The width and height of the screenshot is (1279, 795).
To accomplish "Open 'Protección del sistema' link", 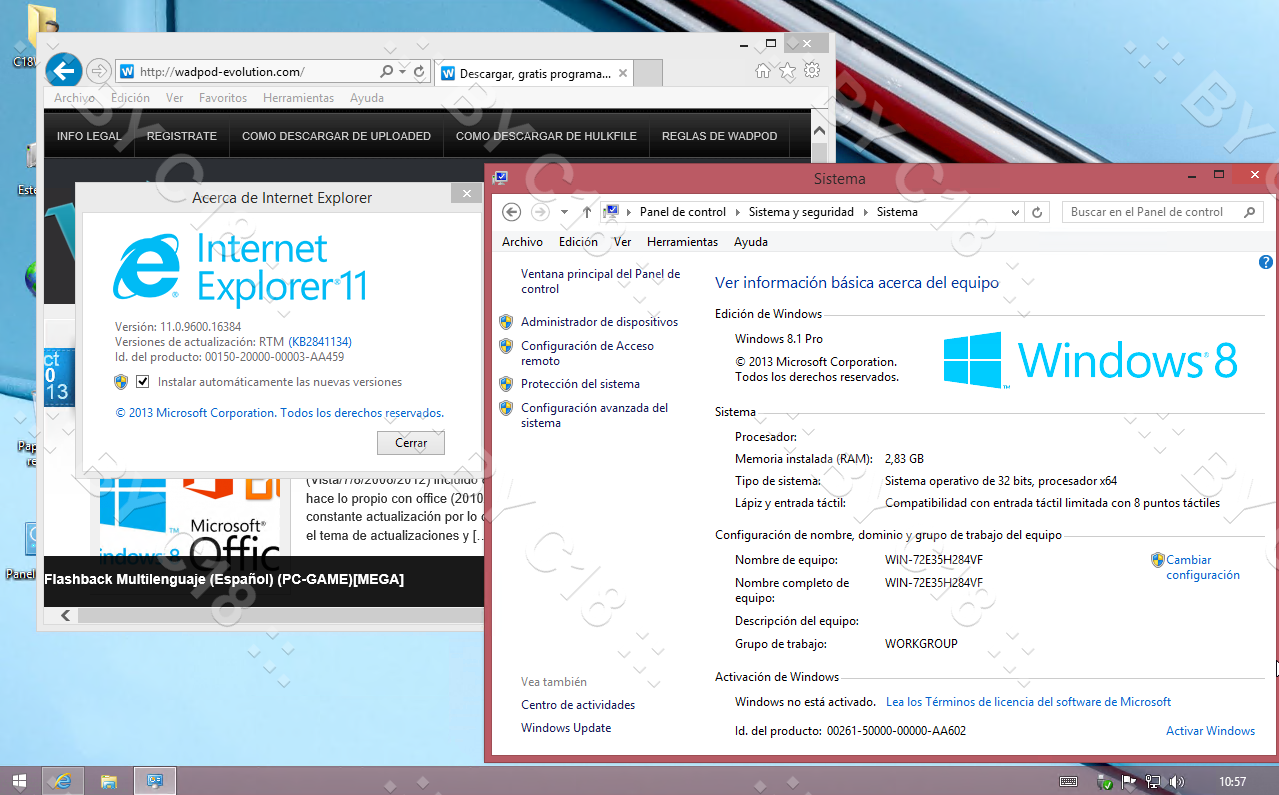I will pos(580,384).
